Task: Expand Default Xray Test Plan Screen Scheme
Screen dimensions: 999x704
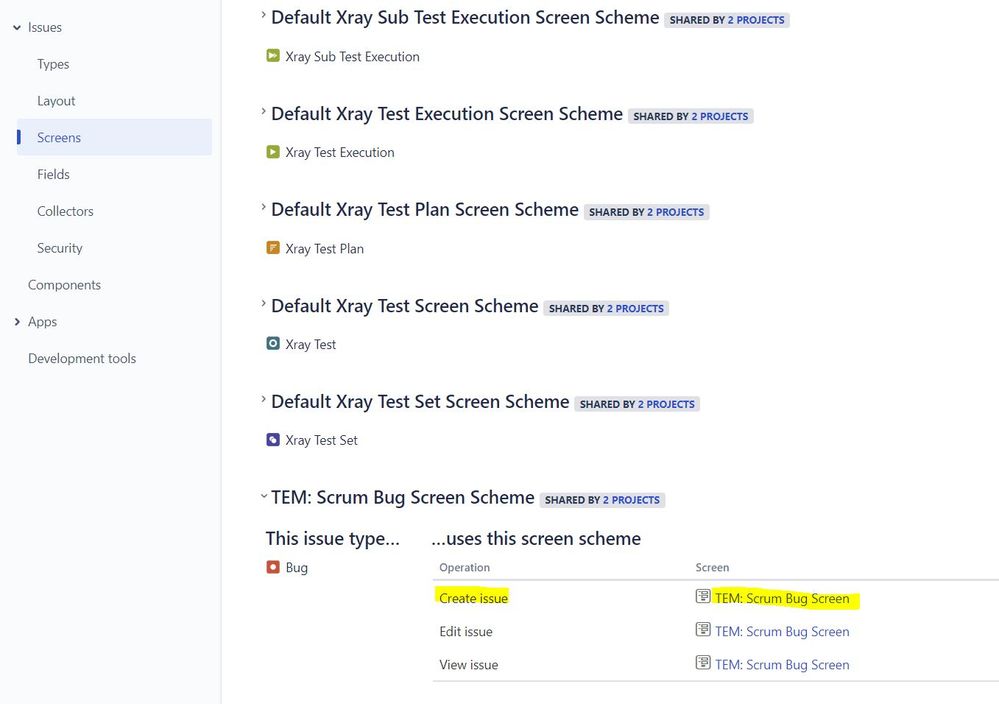Action: tap(263, 207)
